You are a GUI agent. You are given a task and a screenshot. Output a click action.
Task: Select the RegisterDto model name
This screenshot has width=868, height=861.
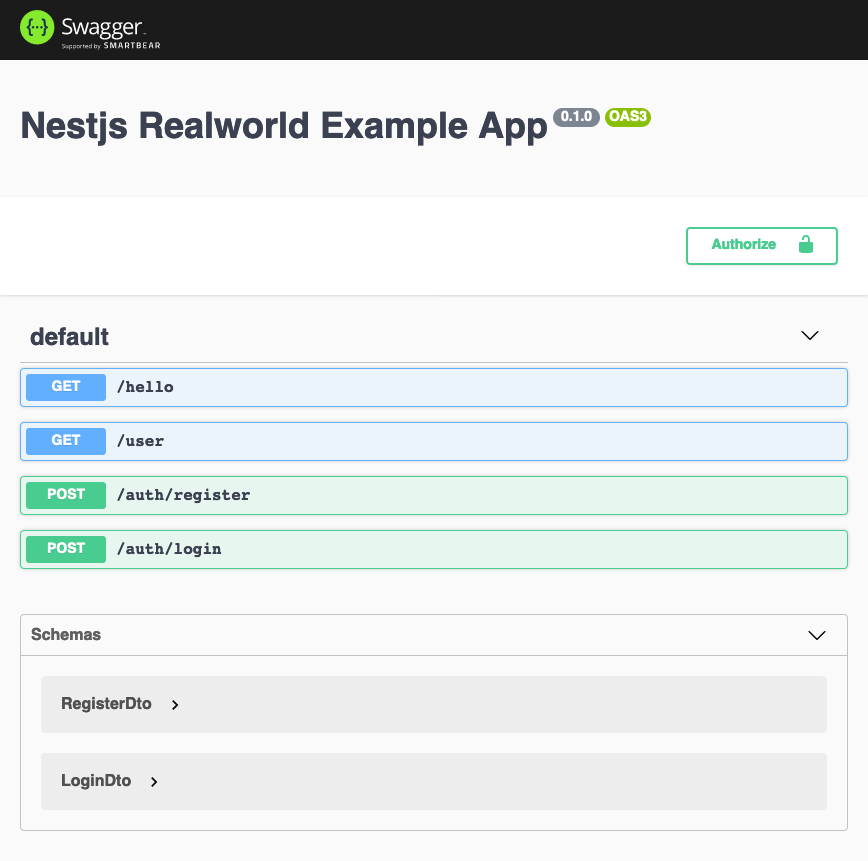[x=106, y=704]
